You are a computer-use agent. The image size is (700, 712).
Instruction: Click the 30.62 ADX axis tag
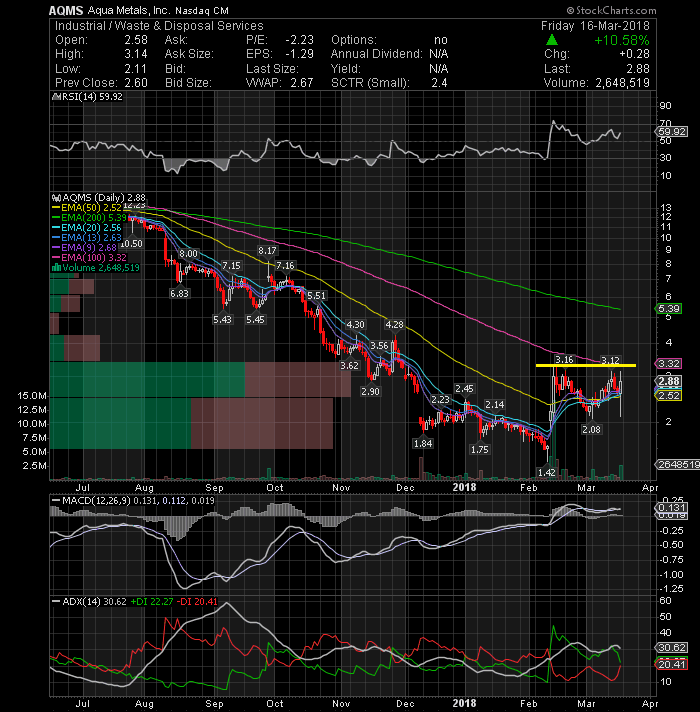tap(671, 648)
